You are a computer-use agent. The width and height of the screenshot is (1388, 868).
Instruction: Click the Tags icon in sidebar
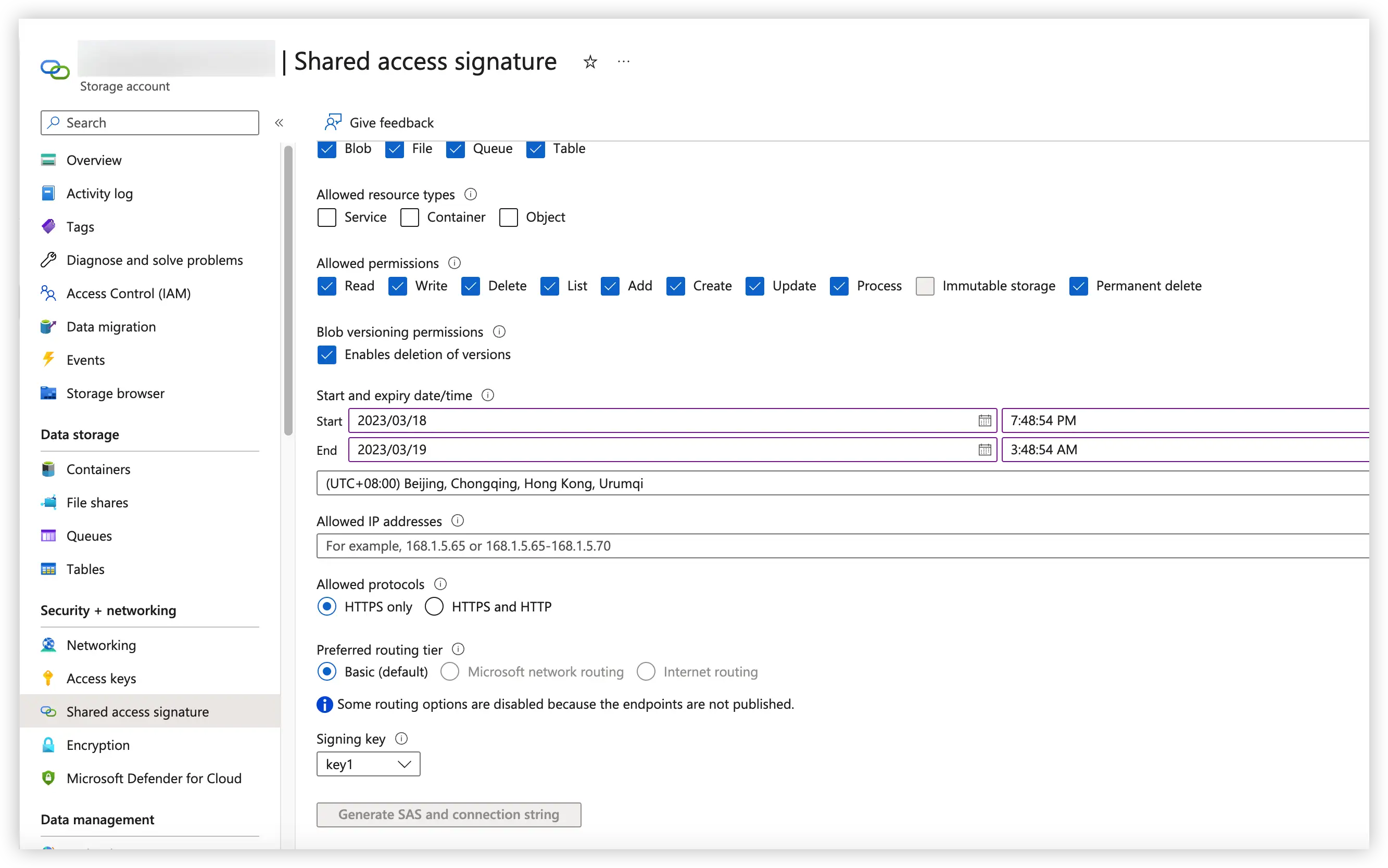point(48,227)
